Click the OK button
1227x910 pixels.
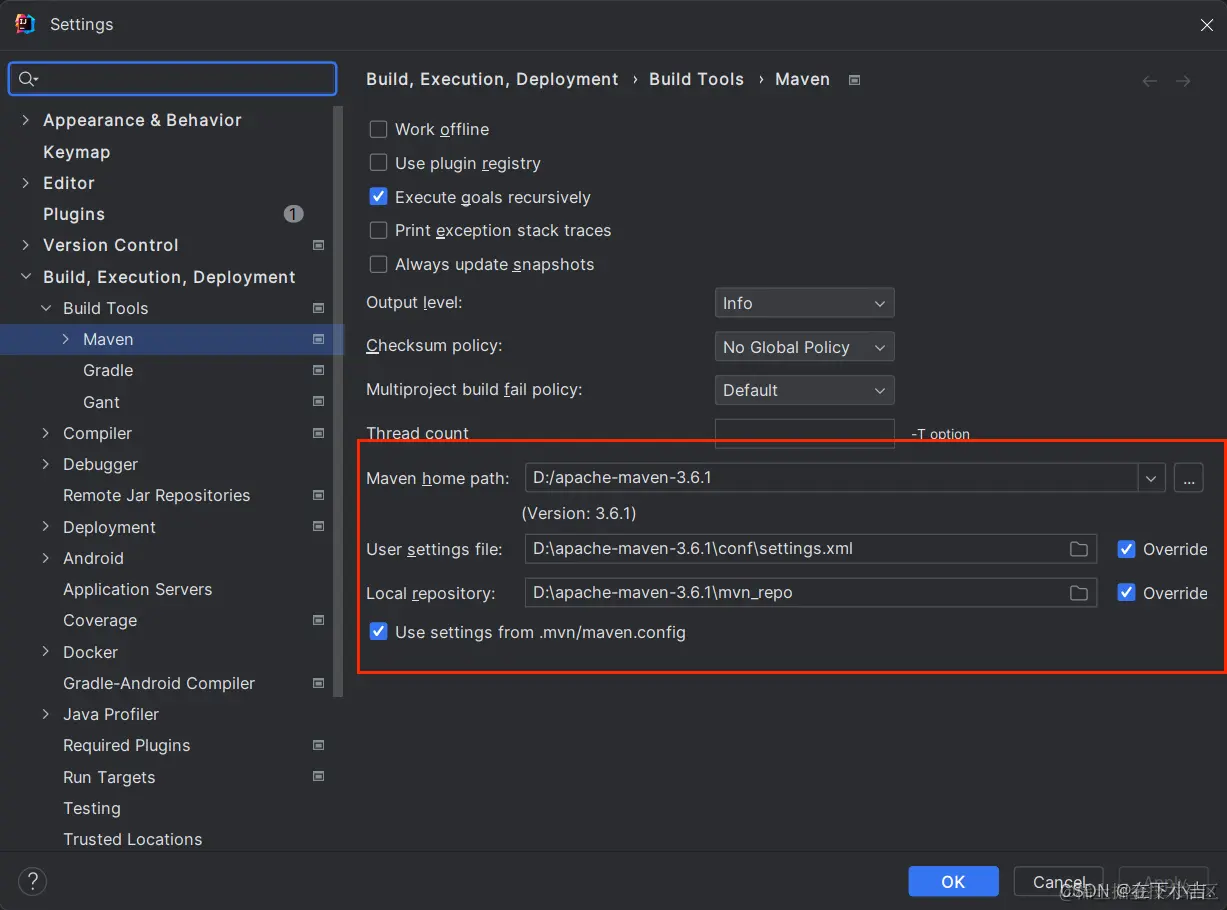click(x=953, y=881)
